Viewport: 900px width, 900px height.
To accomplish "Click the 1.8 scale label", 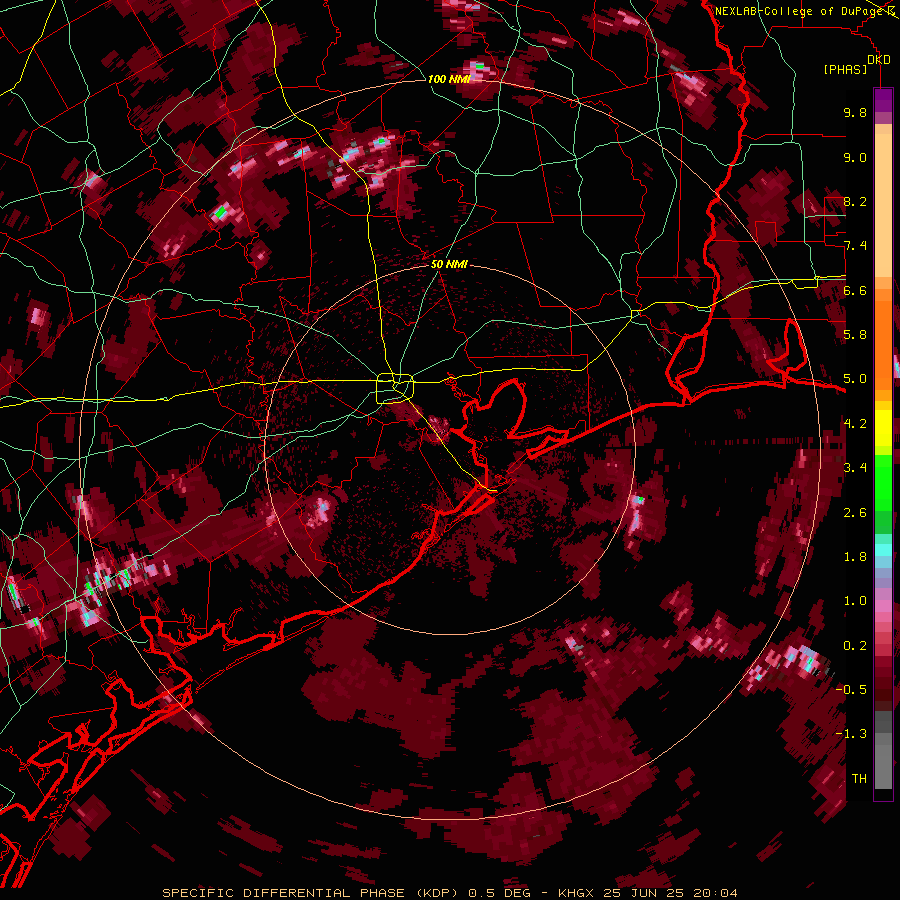I will pos(855,556).
